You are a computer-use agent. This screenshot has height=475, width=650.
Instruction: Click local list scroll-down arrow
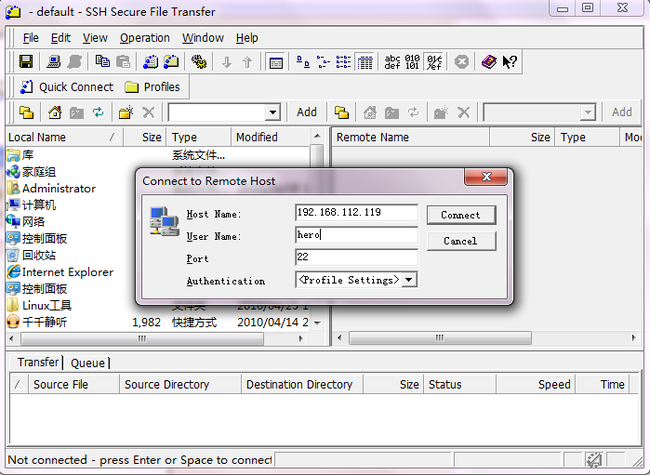[317, 323]
